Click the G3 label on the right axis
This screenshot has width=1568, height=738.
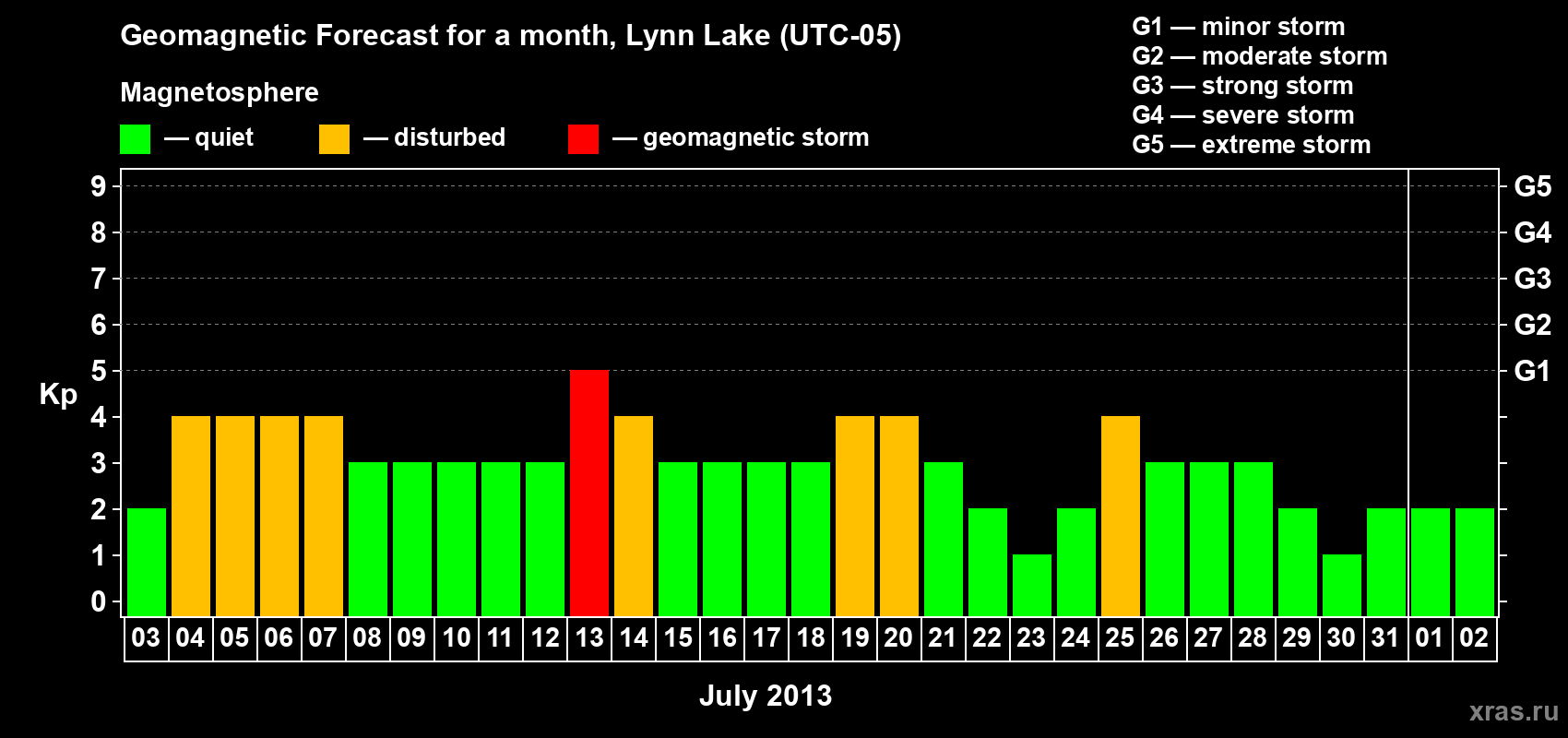[x=1532, y=279]
